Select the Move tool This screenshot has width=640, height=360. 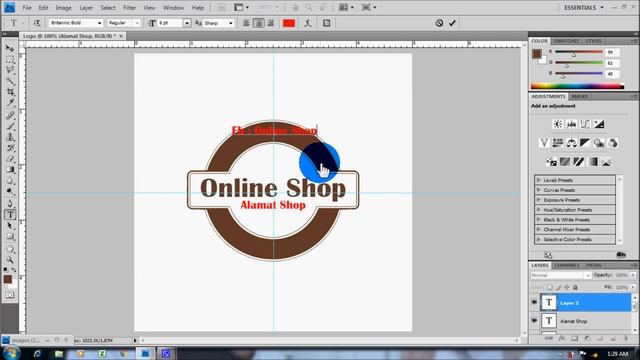[10, 49]
